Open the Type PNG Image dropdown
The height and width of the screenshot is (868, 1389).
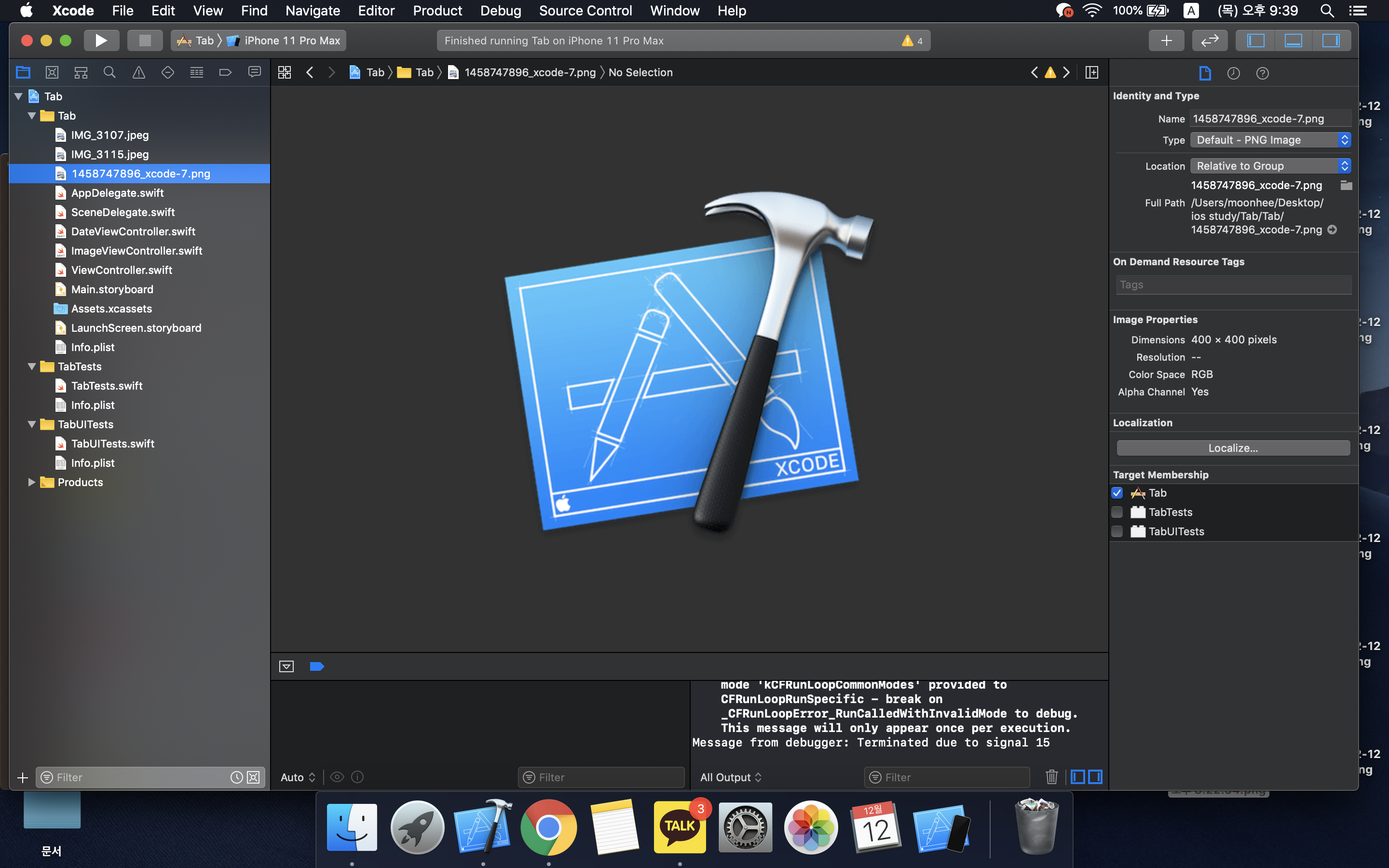tap(1269, 140)
